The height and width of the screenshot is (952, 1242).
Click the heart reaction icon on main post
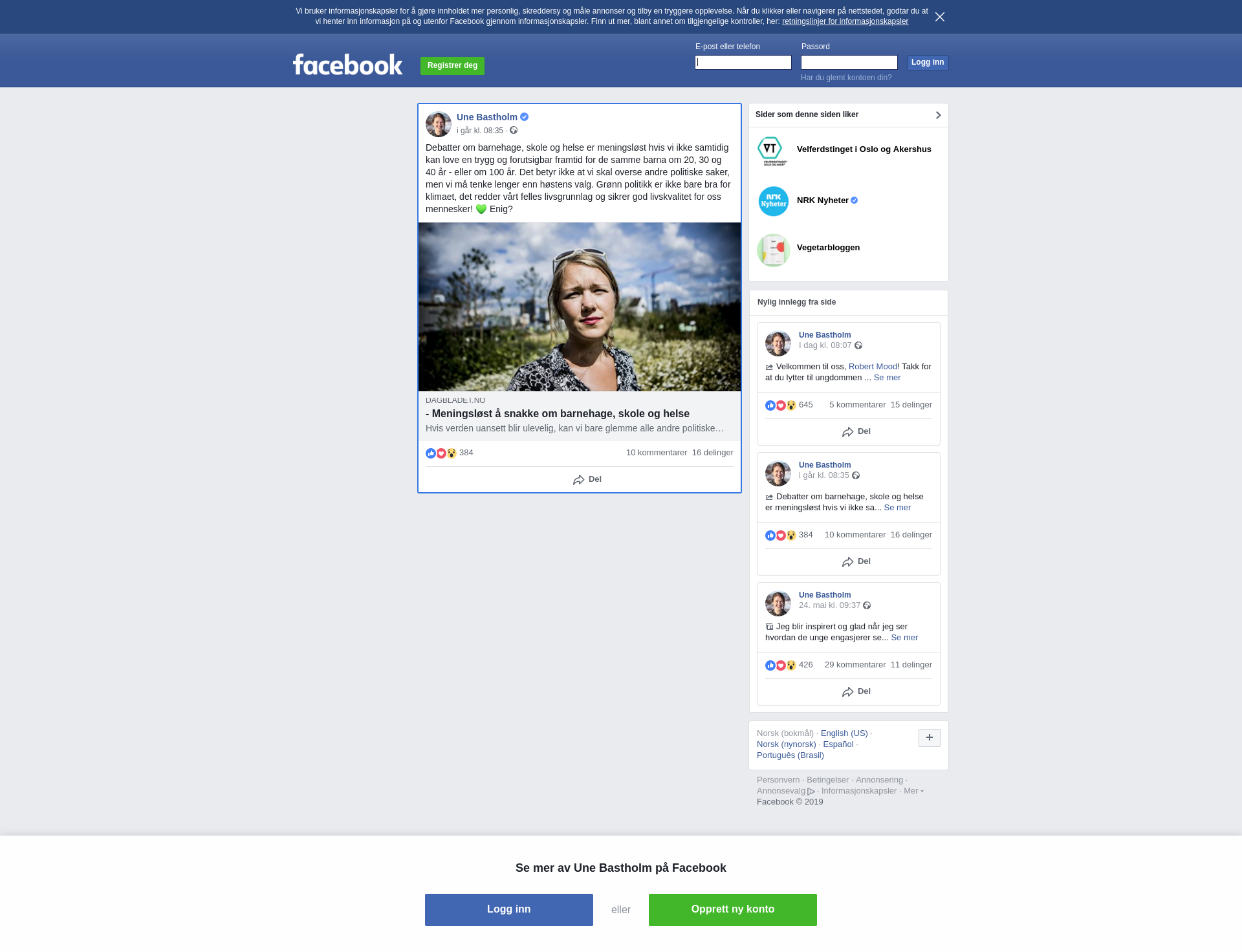coord(441,453)
